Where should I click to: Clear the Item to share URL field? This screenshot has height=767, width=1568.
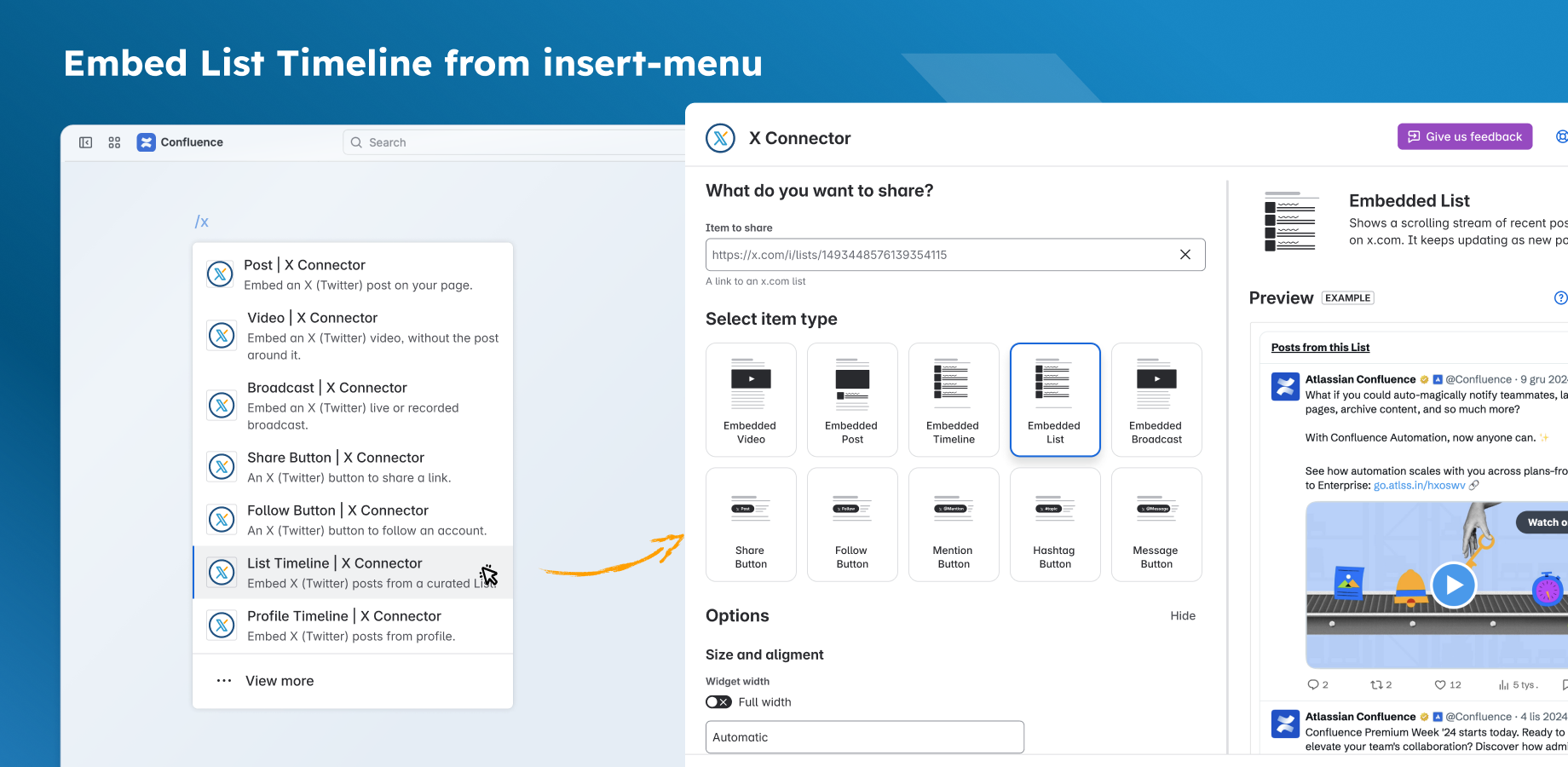(1185, 255)
